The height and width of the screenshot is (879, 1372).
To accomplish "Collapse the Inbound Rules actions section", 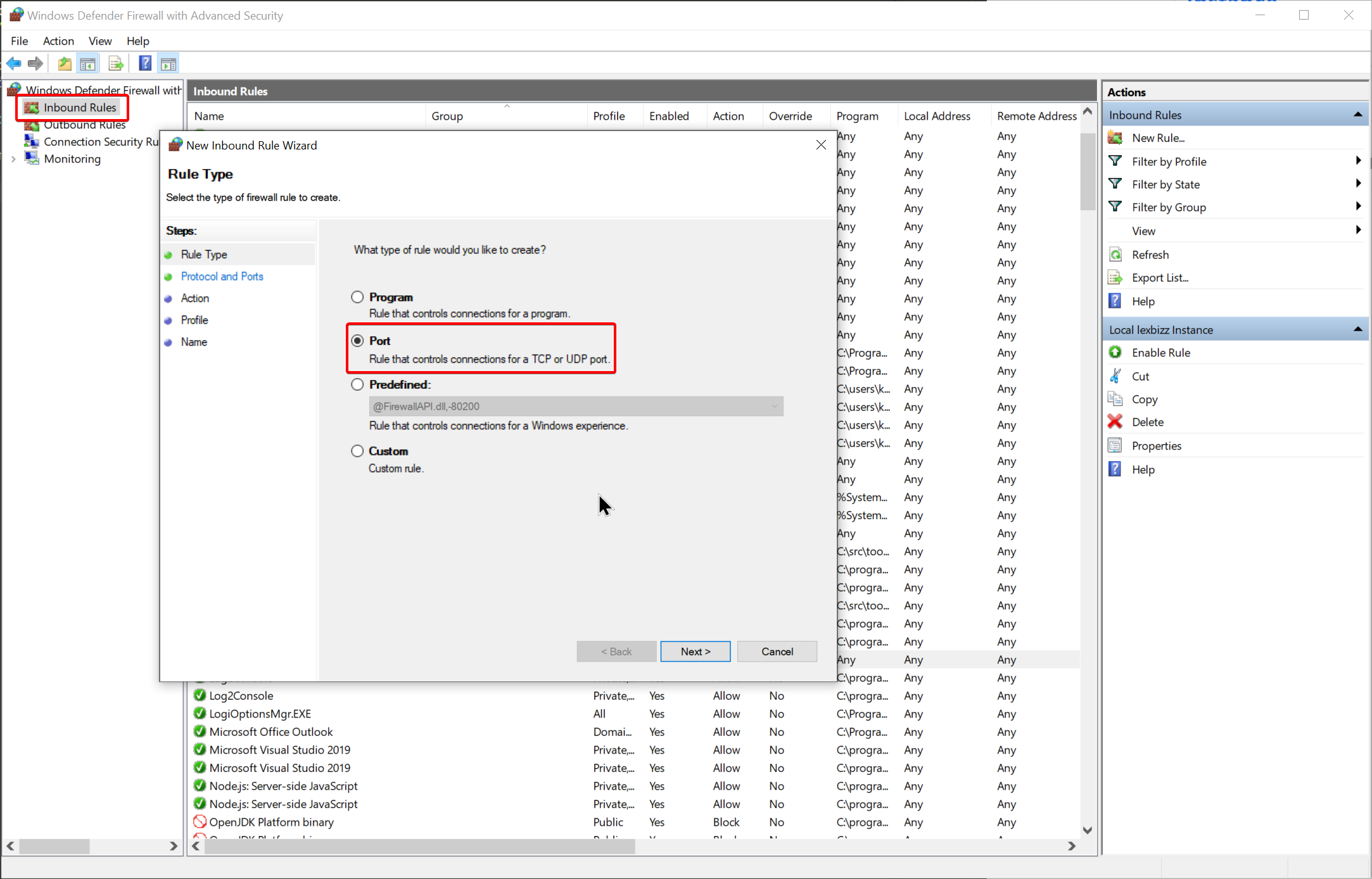I will click(1357, 115).
